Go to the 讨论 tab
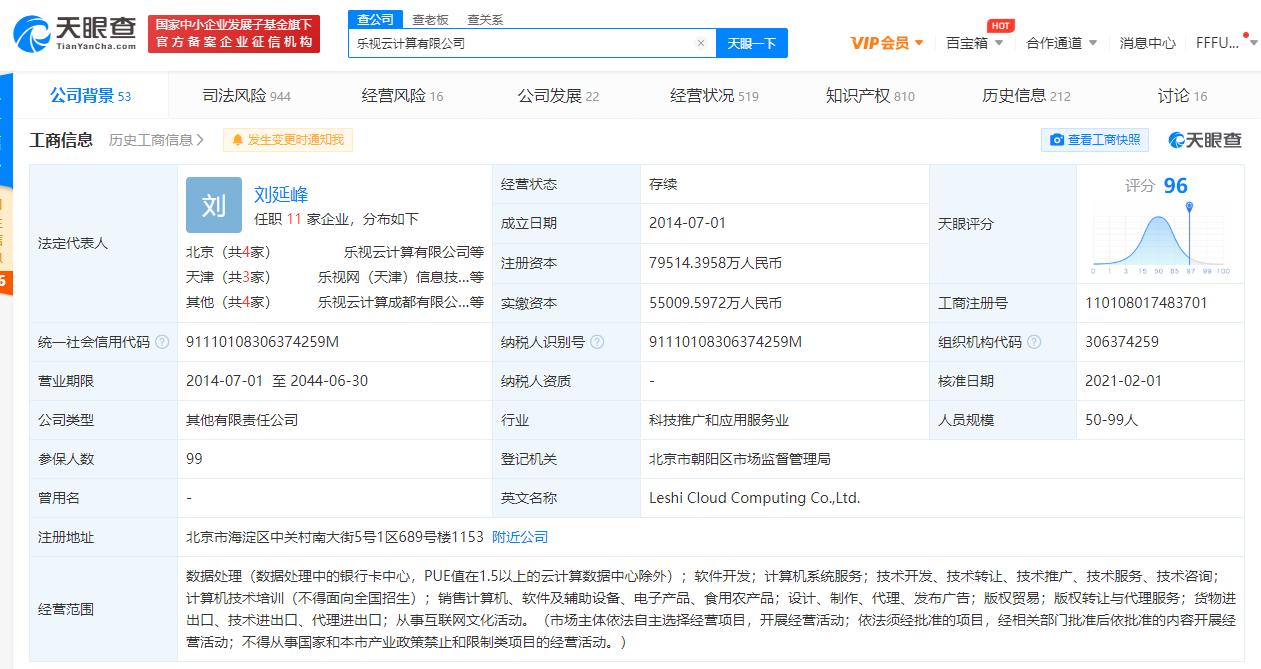Screen dimensions: 1261x669 click(x=1182, y=96)
